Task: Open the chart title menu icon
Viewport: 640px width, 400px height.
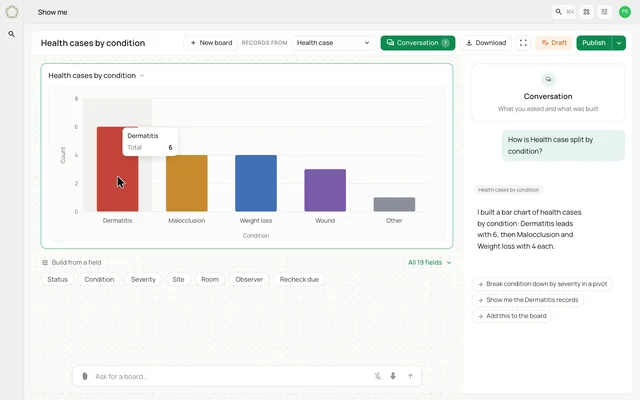Action: 142,76
